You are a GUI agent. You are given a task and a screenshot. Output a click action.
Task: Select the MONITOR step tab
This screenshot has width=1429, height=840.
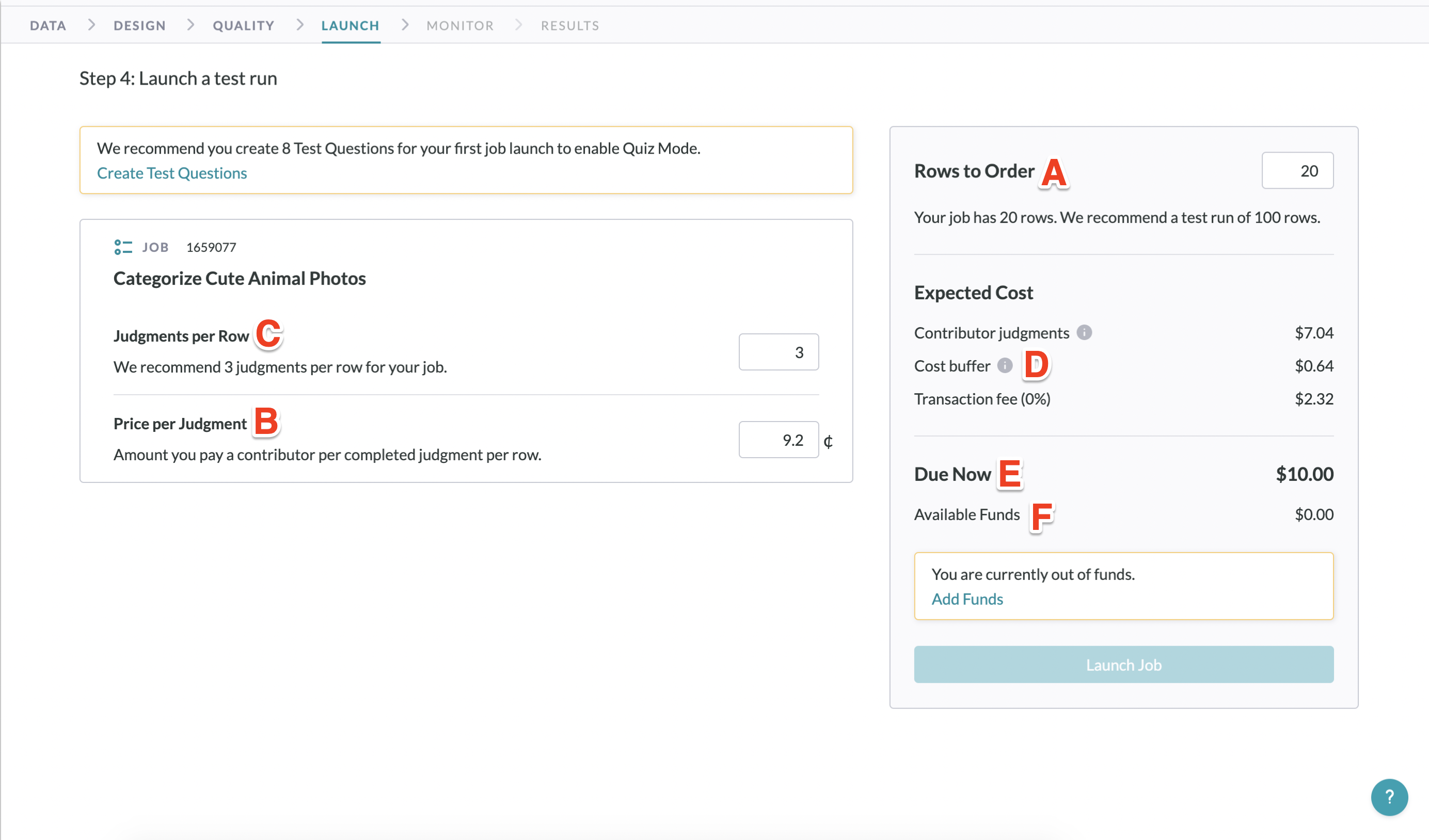click(x=459, y=25)
